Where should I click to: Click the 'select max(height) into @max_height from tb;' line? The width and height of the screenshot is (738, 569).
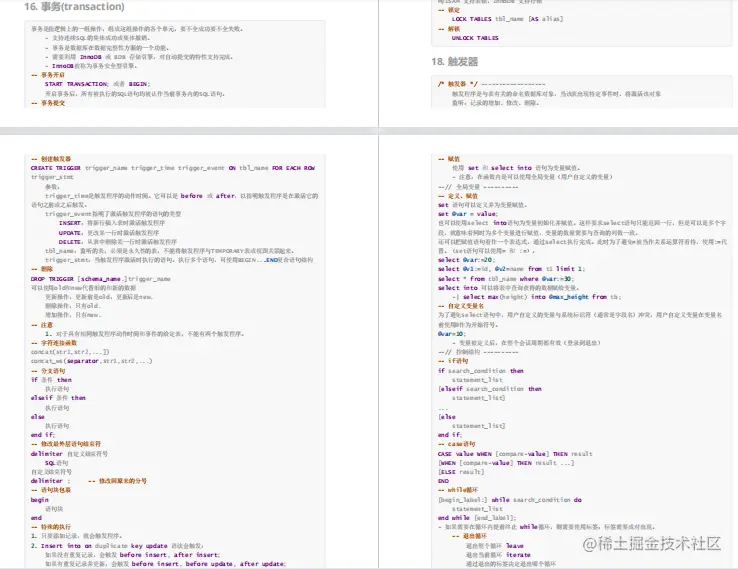[537, 297]
